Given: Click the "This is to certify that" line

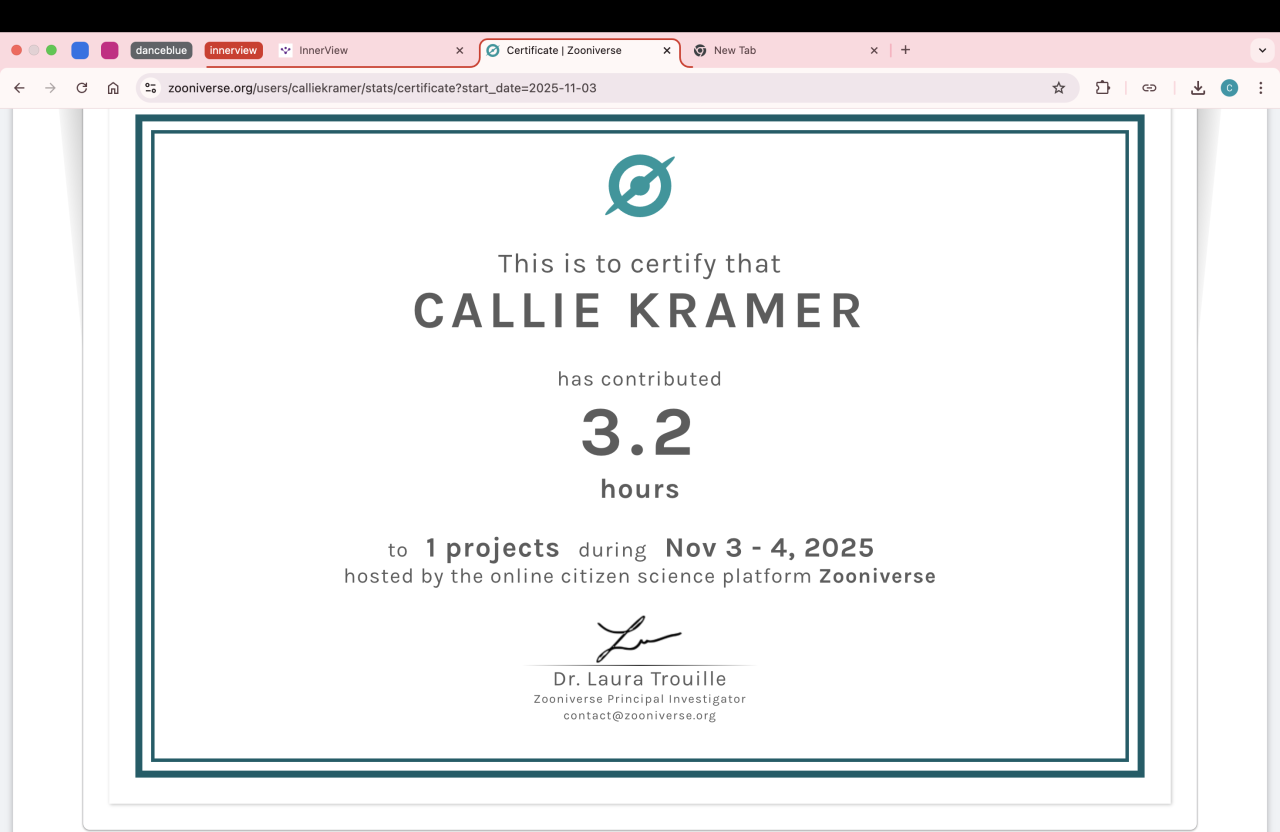Looking at the screenshot, I should point(640,264).
